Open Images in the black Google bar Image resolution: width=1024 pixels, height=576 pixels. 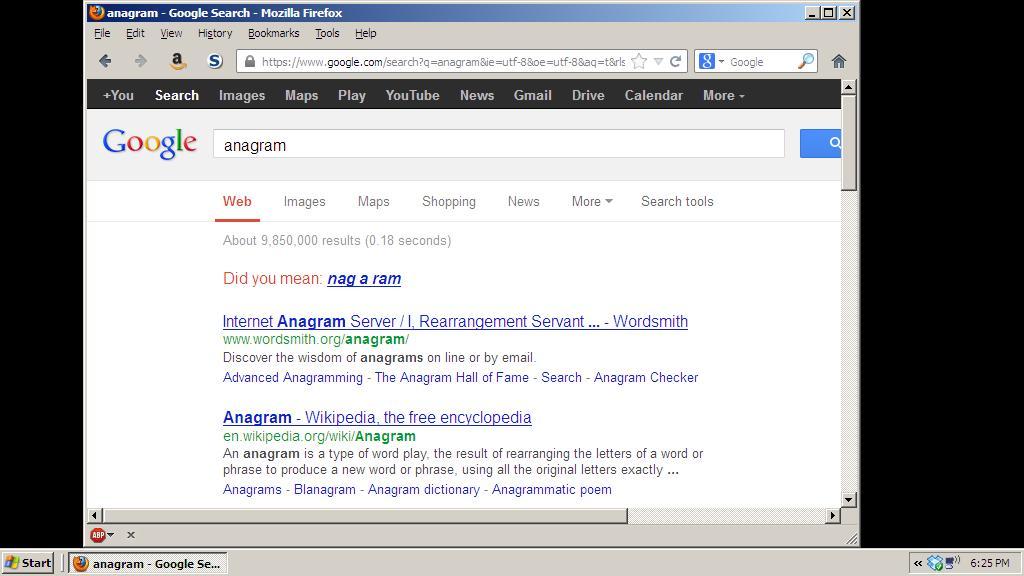tap(242, 95)
